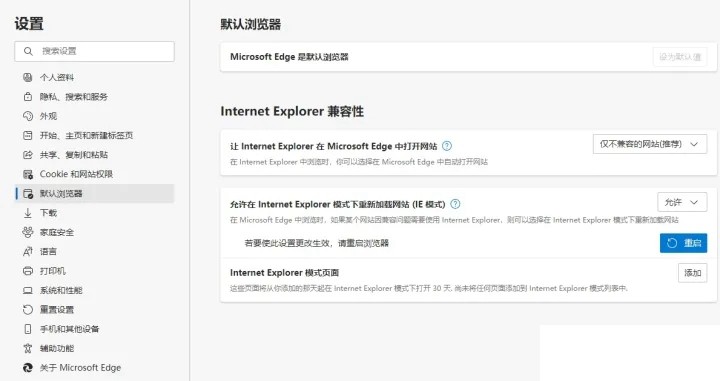The width and height of the screenshot is (720, 381).
Task: Open 重置设置 page
Action: (x=95, y=309)
